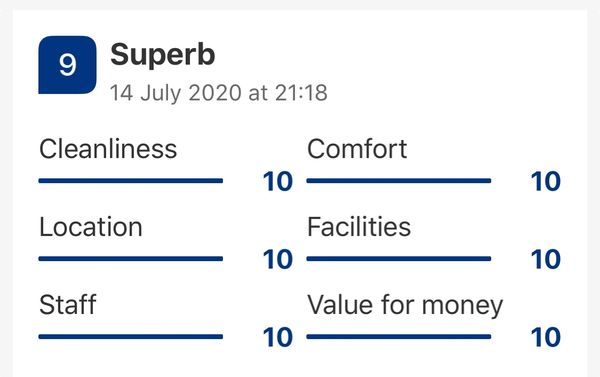Viewport: 600px width, 377px height.
Task: Click the Value for money rating bar
Action: 399,337
